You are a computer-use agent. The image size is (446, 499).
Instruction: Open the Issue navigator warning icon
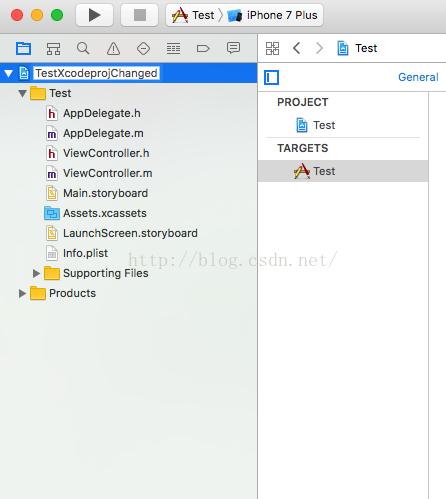tap(113, 49)
